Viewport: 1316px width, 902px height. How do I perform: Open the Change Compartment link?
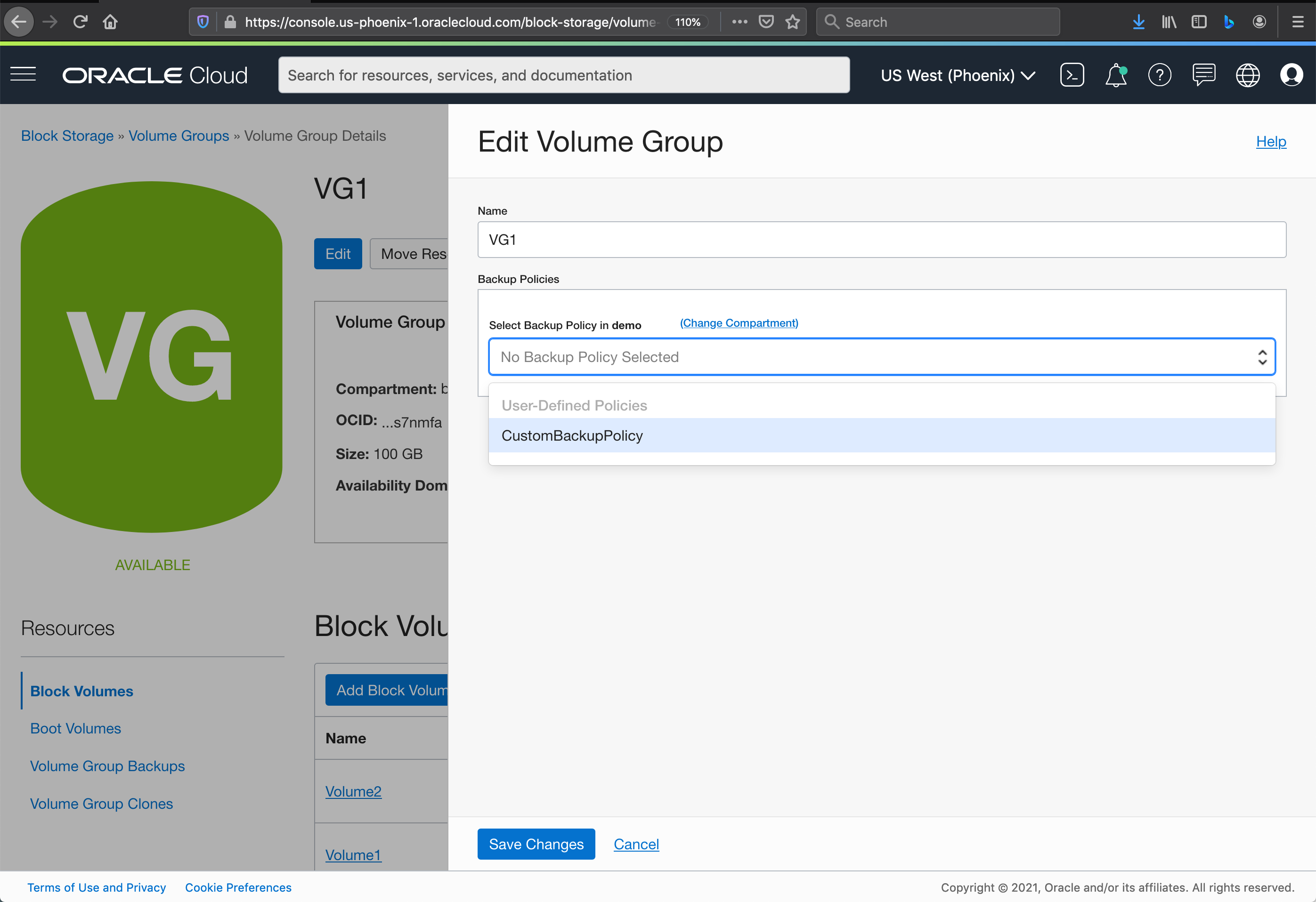(739, 322)
